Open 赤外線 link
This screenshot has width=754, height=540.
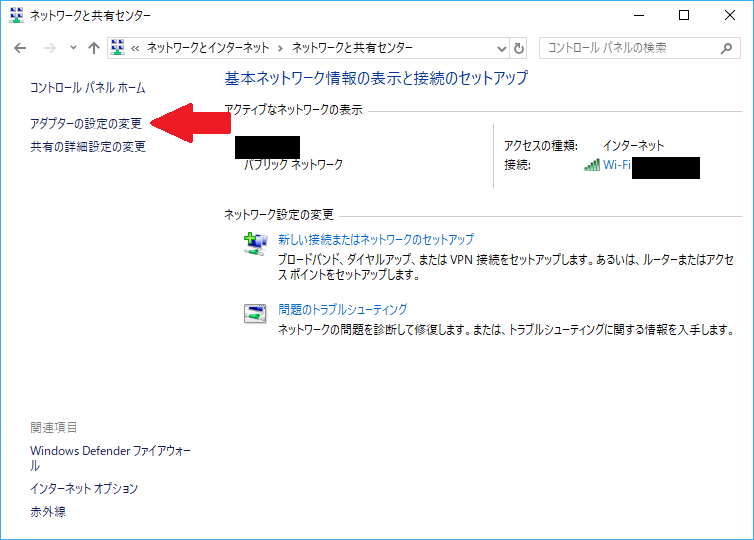pyautogui.click(x=48, y=512)
